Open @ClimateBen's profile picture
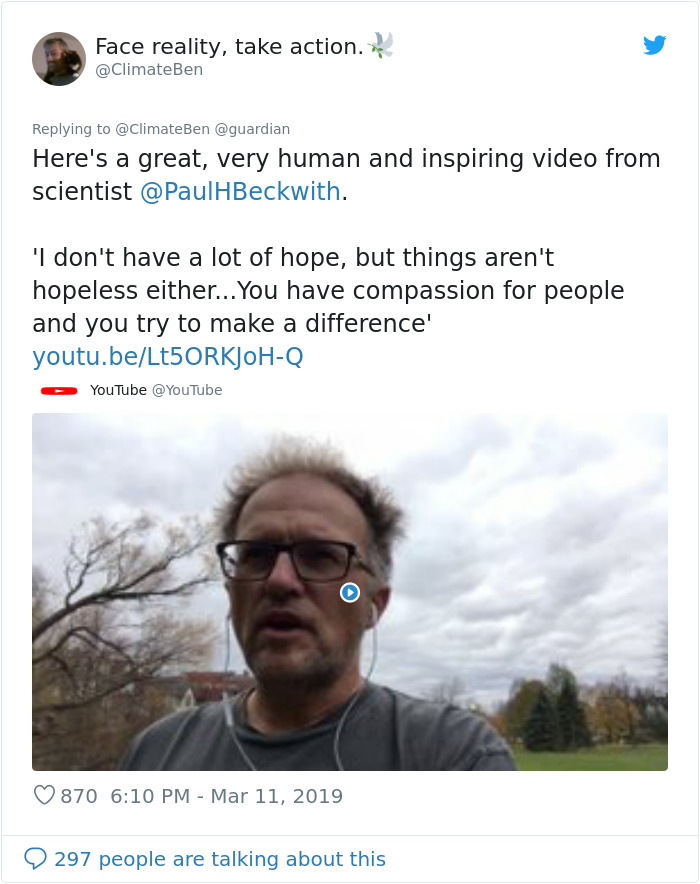This screenshot has width=700, height=884. tap(59, 58)
